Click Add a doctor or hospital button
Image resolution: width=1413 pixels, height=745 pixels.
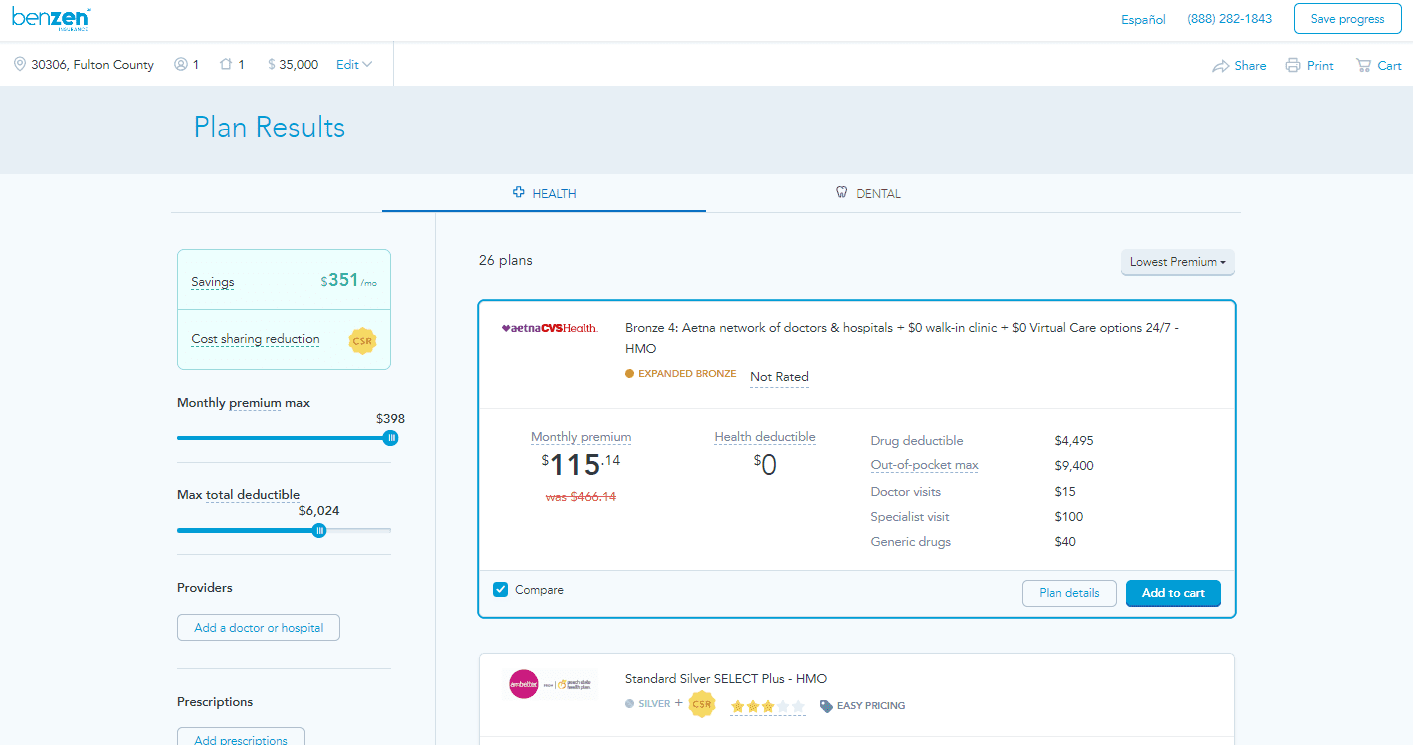259,628
